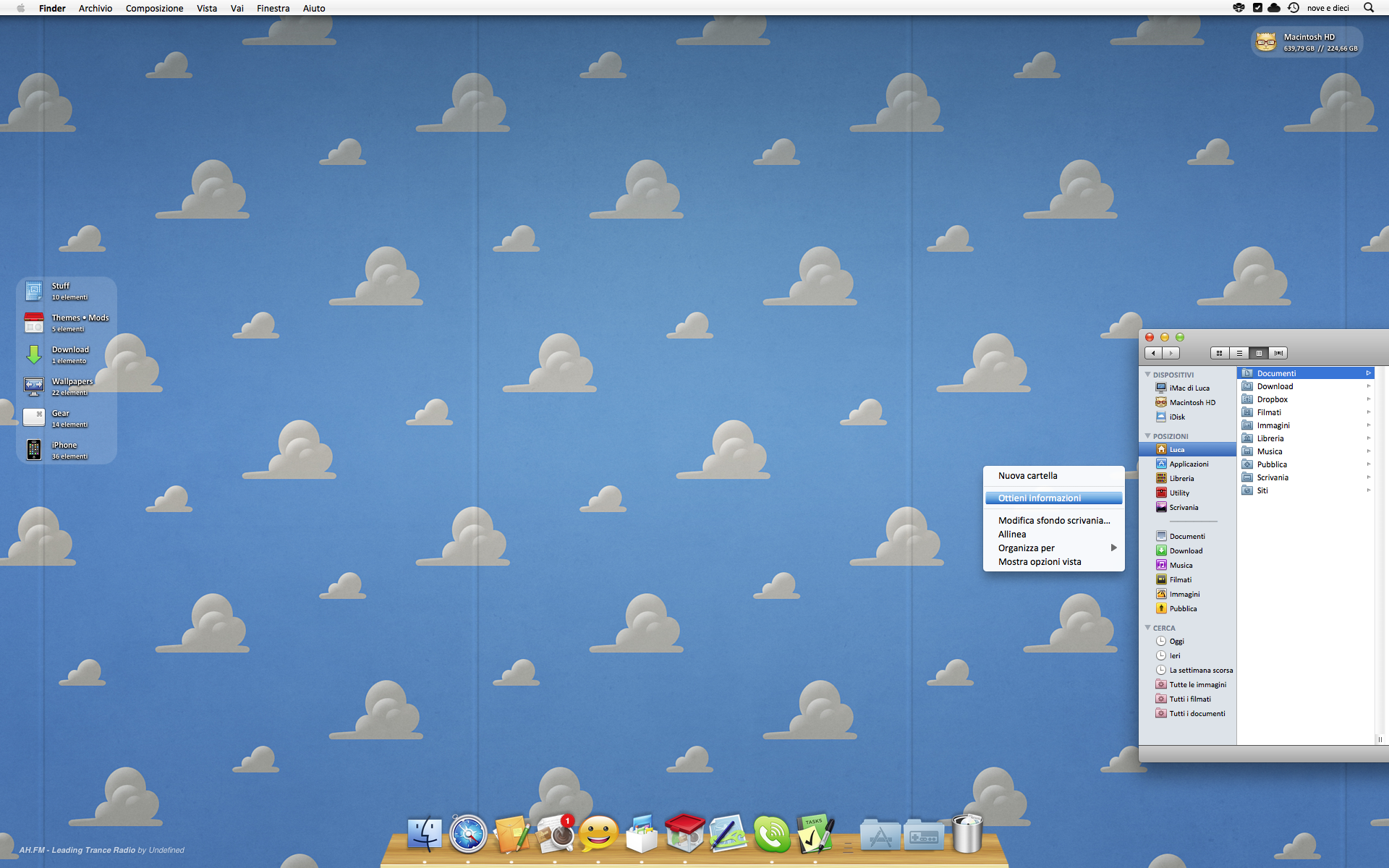Open blueprint and pen dock app
Screen dimensions: 1389x868
point(729,834)
